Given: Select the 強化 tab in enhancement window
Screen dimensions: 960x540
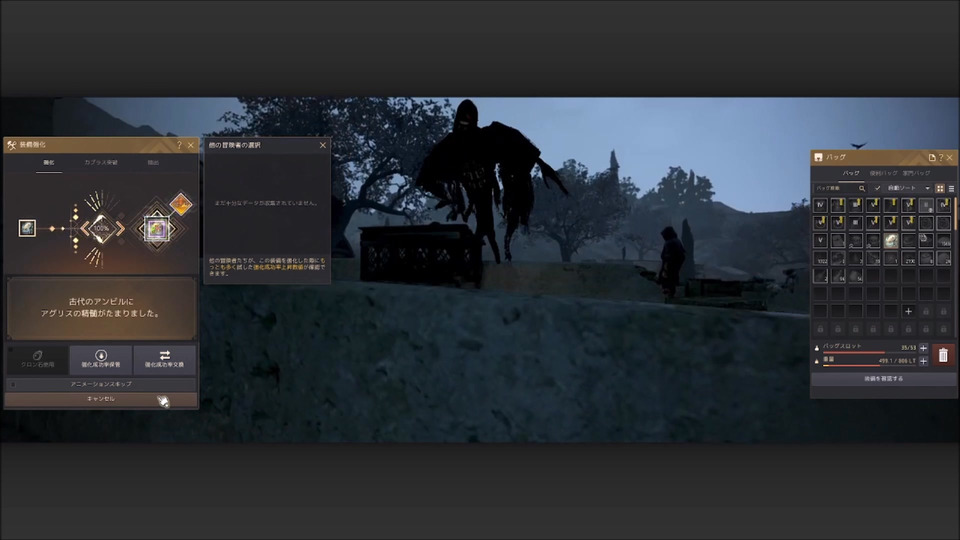Looking at the screenshot, I should (x=49, y=163).
